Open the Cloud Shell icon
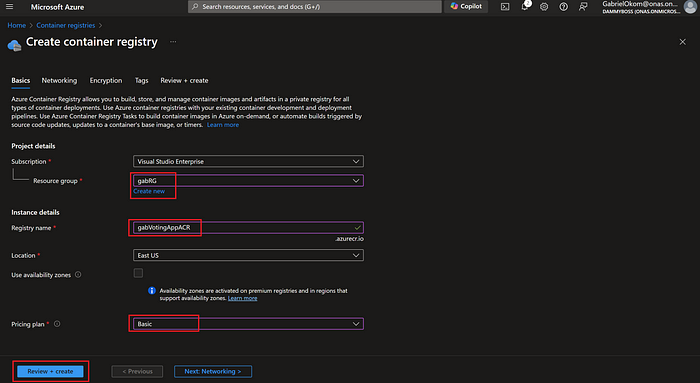The width and height of the screenshot is (700, 383). click(x=505, y=7)
